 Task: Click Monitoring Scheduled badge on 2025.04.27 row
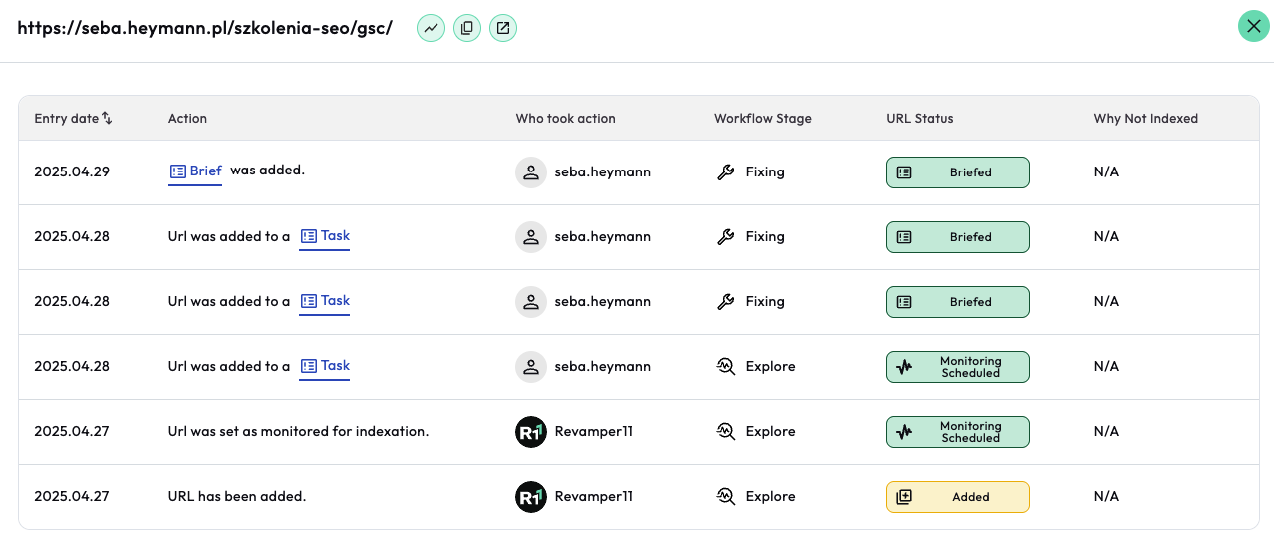957,432
